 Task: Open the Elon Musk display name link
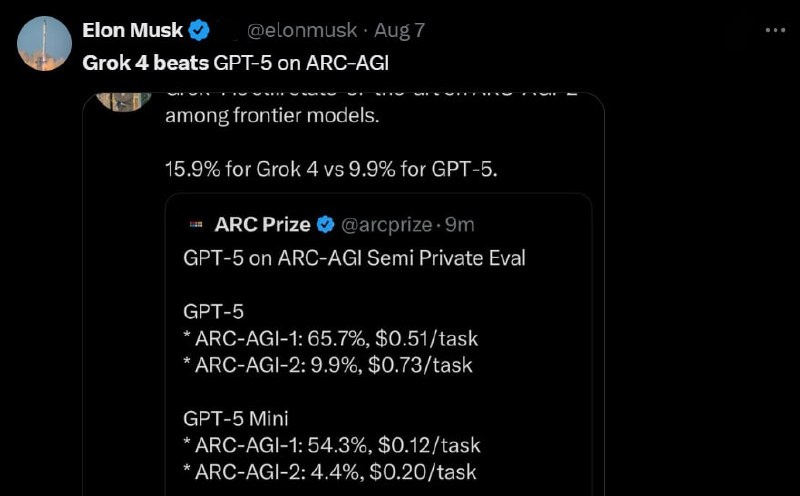click(x=131, y=31)
